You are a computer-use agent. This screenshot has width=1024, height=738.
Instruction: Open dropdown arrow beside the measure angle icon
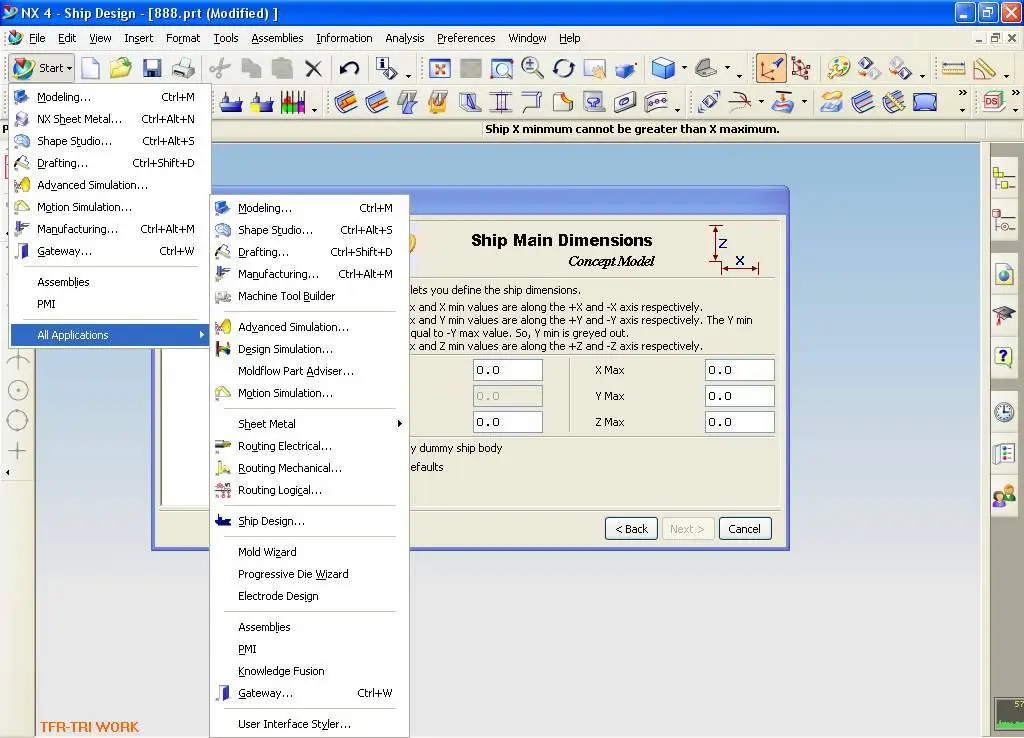click(x=1006, y=75)
